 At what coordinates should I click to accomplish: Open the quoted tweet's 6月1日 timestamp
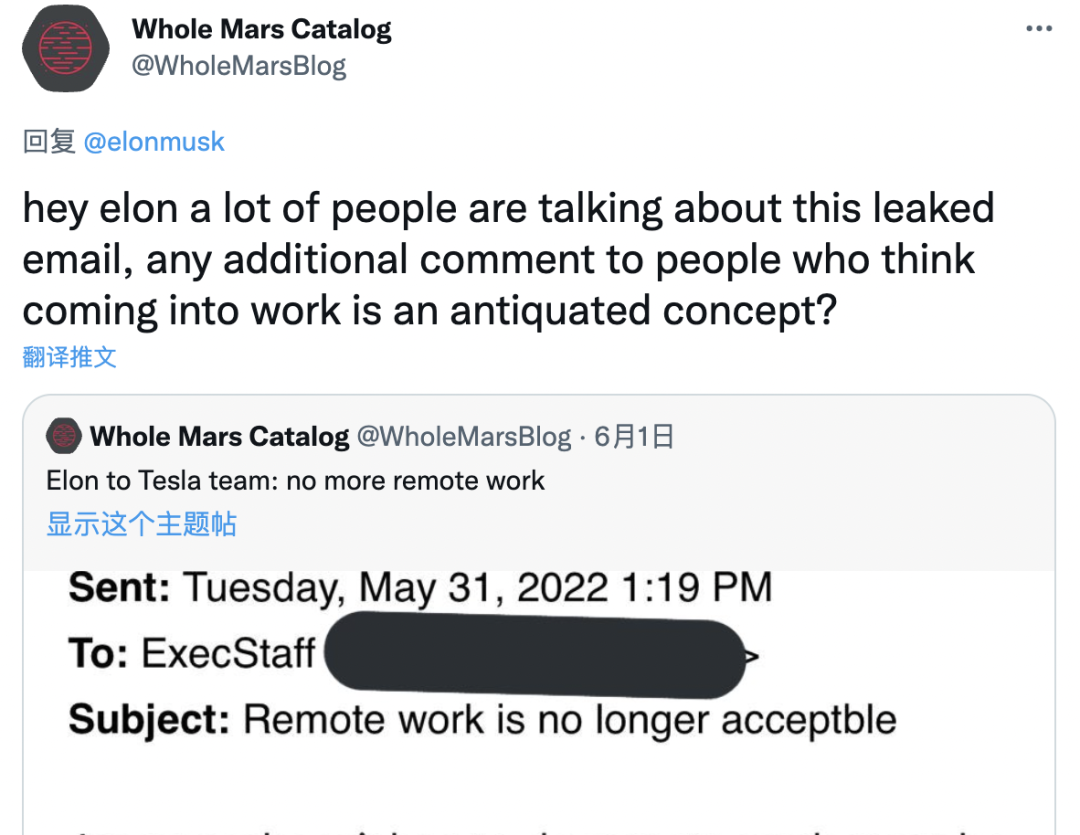pyautogui.click(x=634, y=436)
